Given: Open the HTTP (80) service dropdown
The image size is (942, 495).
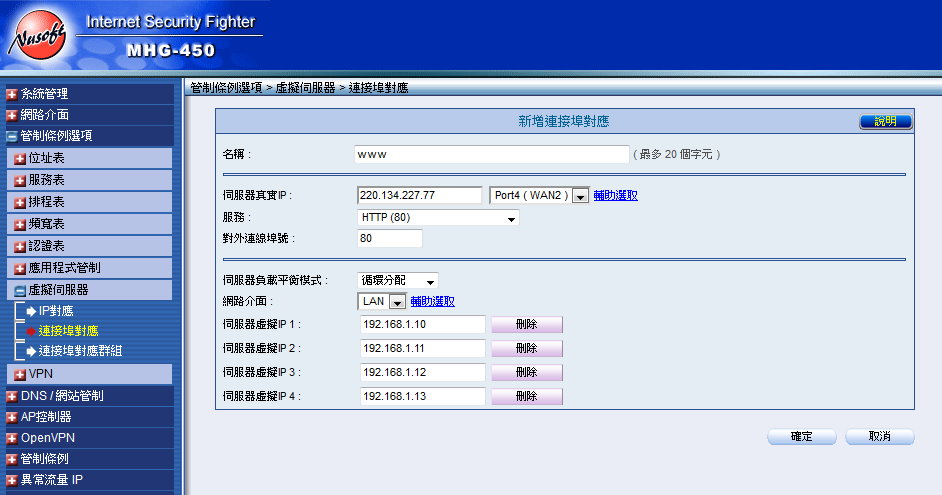Looking at the screenshot, I should click(x=512, y=217).
